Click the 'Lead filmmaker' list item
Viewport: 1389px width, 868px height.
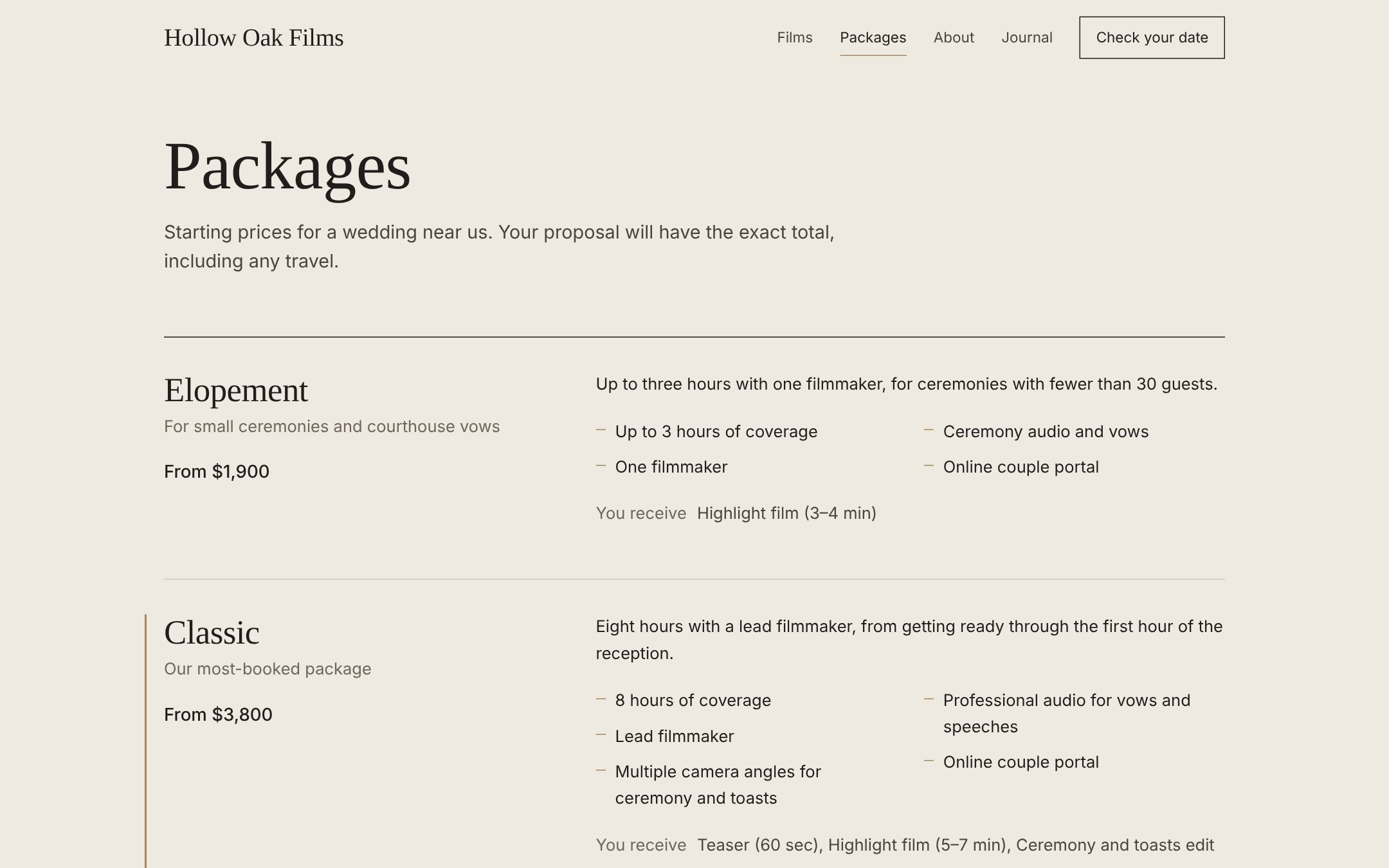(674, 736)
